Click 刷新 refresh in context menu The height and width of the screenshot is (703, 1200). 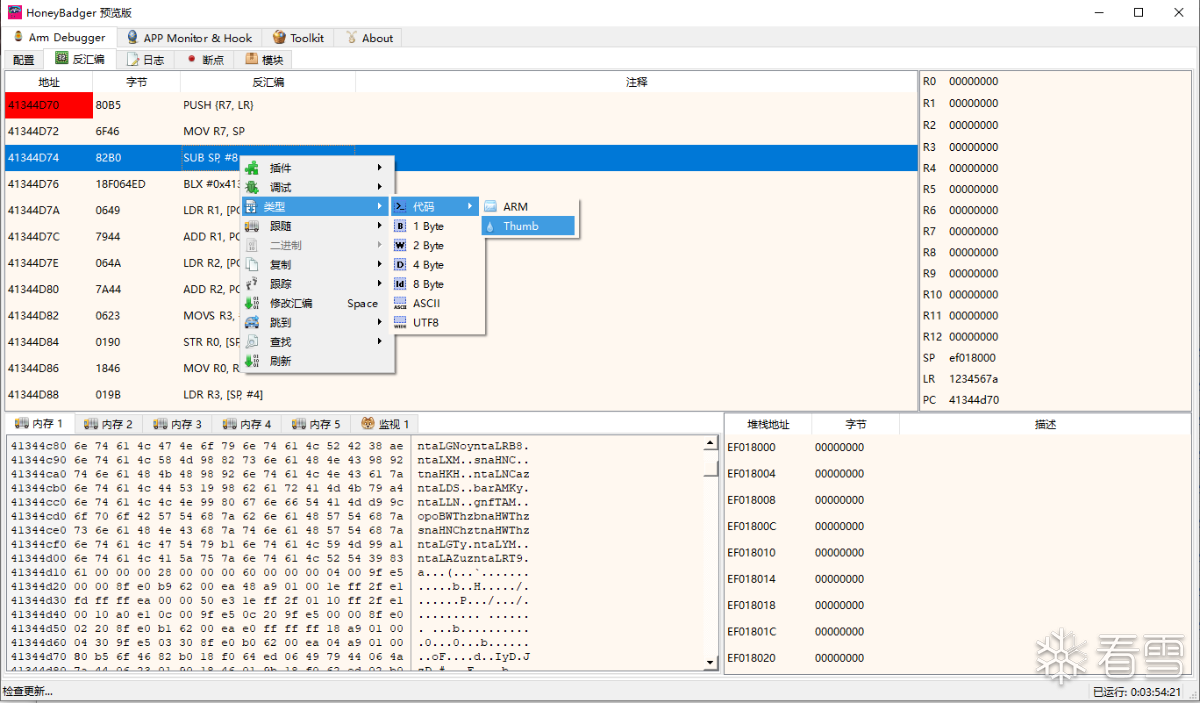click(x=316, y=361)
